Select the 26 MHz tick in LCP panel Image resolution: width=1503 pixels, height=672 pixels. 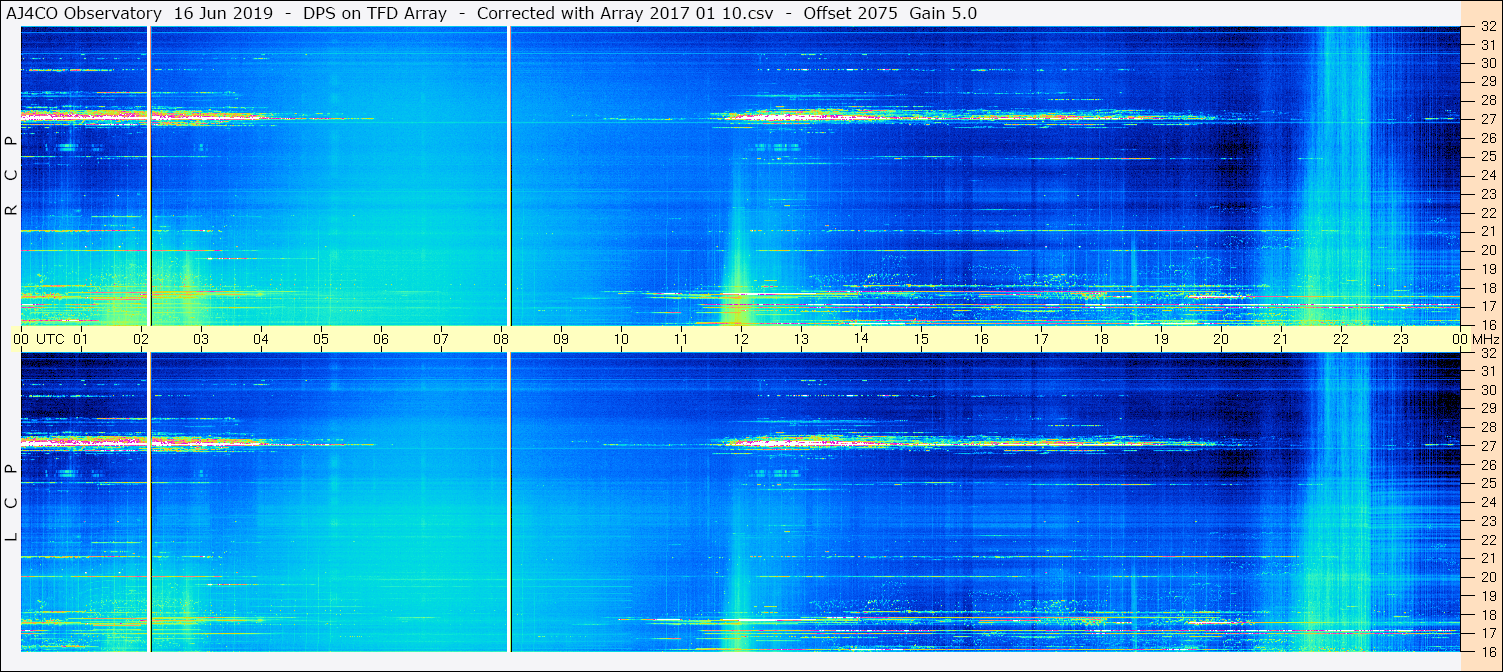(x=1488, y=465)
